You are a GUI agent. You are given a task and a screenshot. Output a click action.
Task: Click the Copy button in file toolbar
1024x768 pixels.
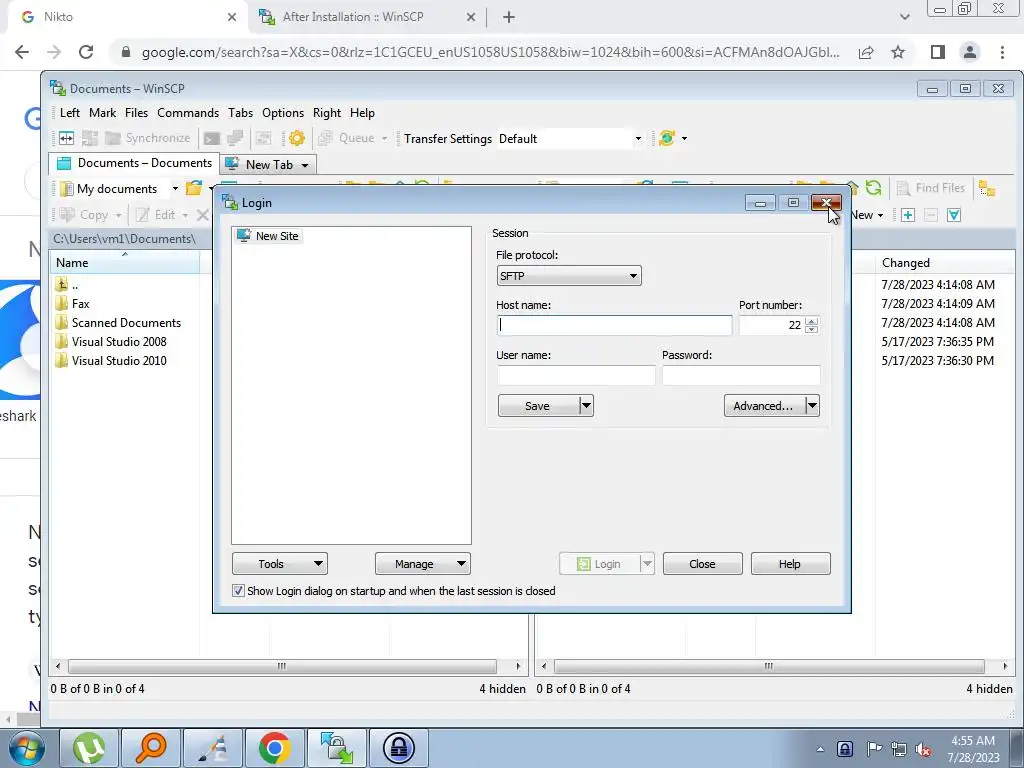tap(86, 215)
